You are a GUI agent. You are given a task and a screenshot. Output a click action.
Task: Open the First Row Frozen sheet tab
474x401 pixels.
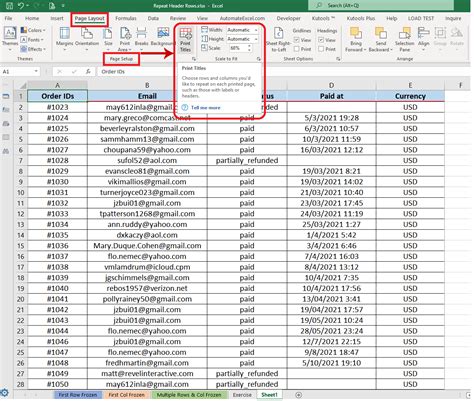click(78, 395)
